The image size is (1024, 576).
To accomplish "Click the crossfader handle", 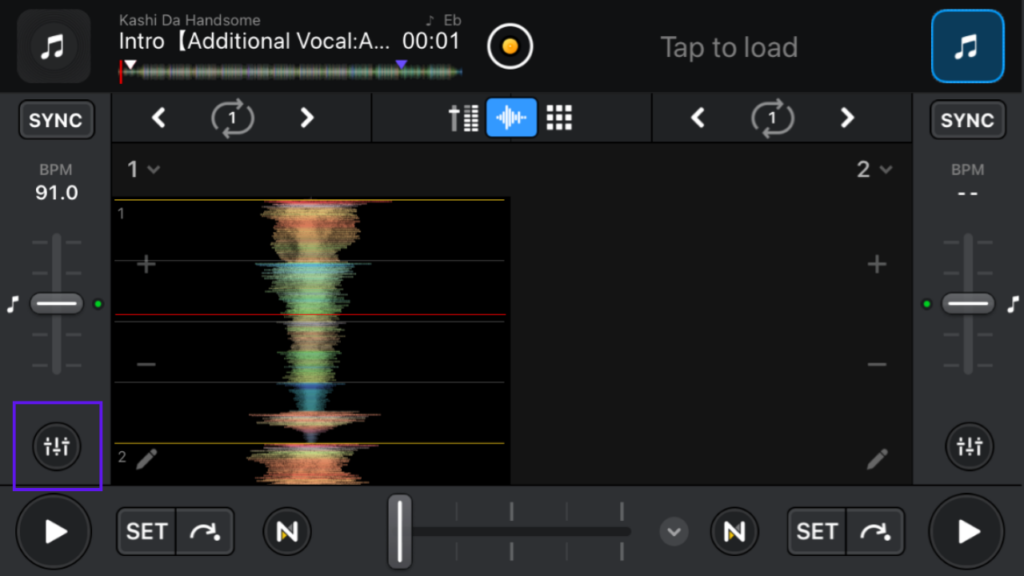I will (400, 531).
